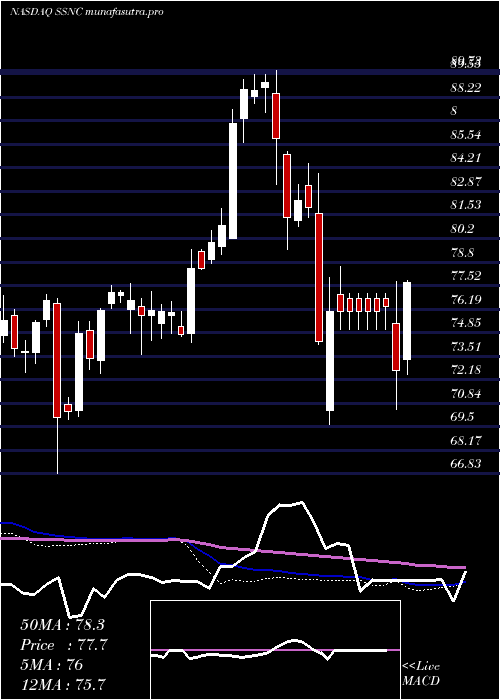Click the 84.21 price axis label

coord(465,158)
